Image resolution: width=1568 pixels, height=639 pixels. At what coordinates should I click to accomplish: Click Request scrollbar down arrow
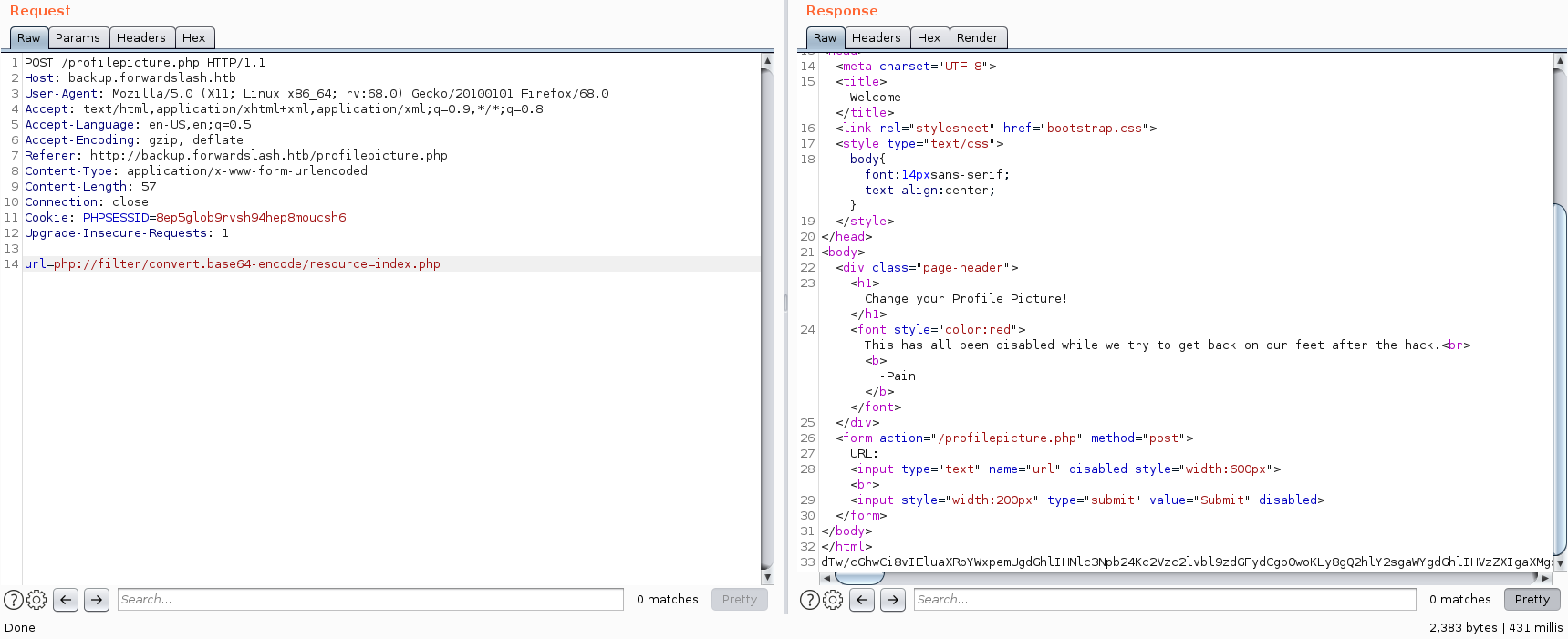point(767,577)
